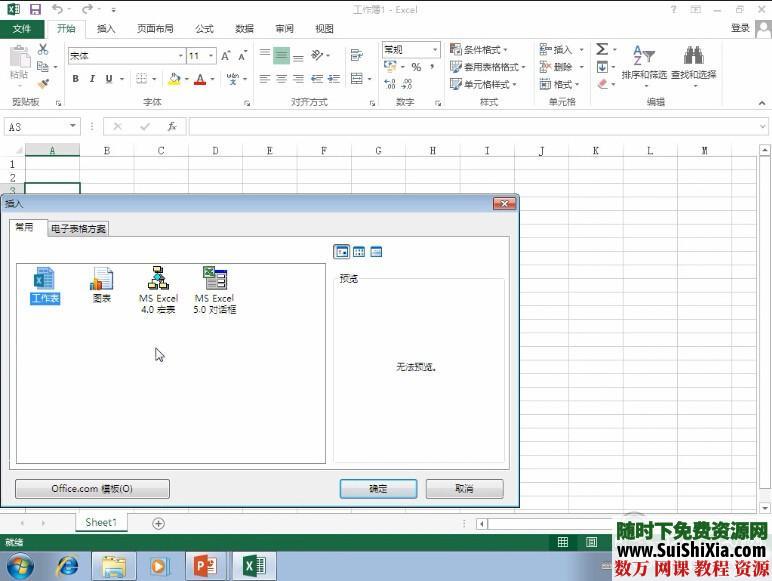Open the borders dropdown arrow
The image size is (772, 581).
click(x=154, y=79)
